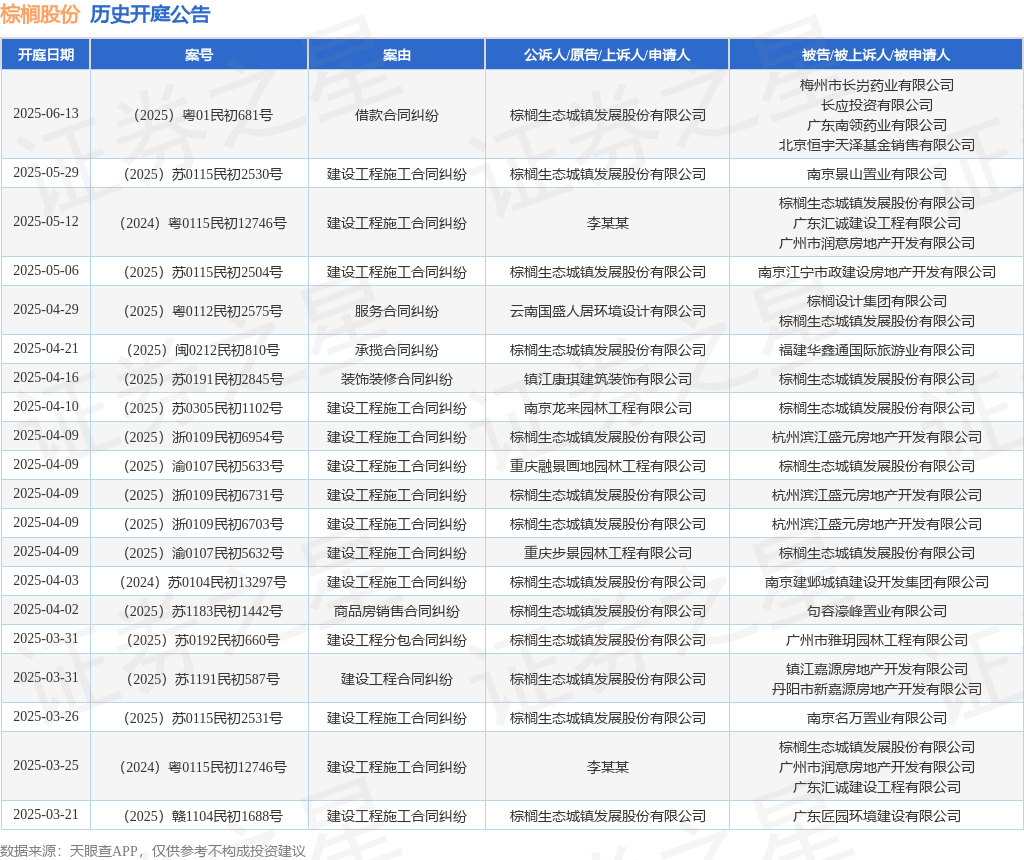This screenshot has width=1024, height=860.
Task: Click case number （2025）苏0115民初2530号
Action: (199, 174)
